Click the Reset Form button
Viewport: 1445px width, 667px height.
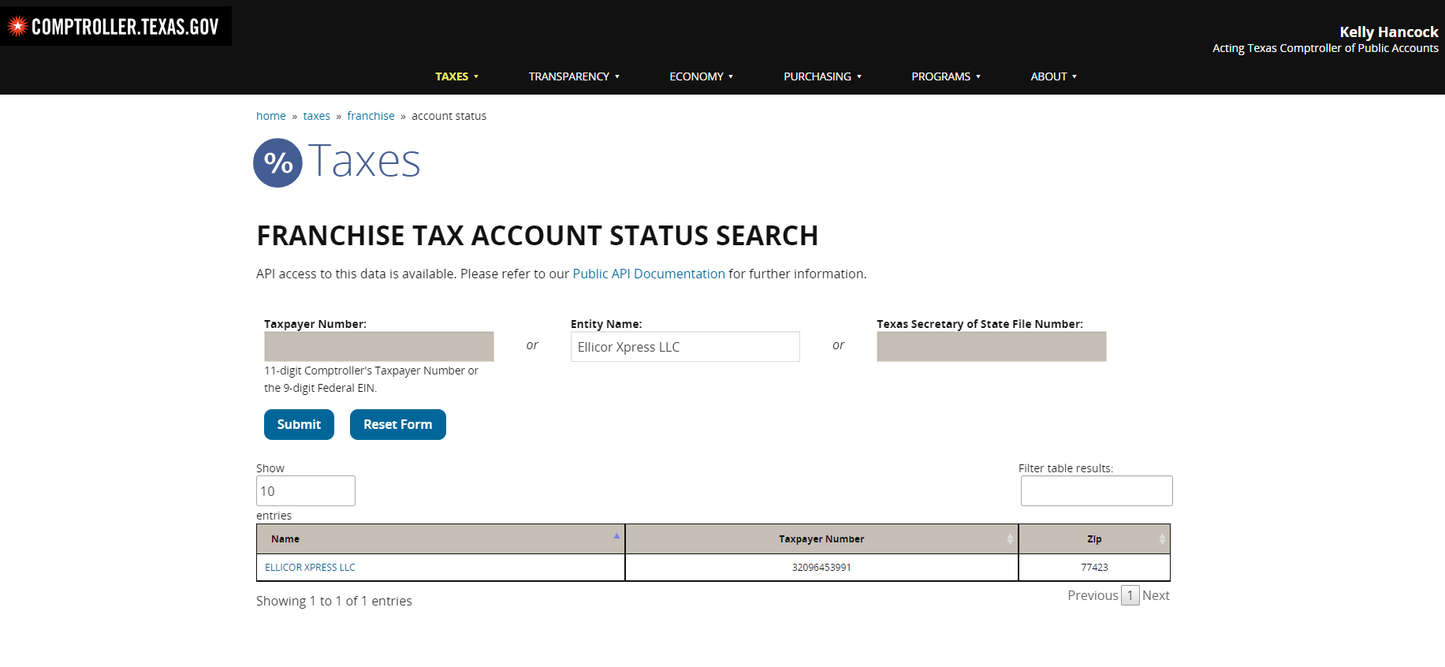[398, 424]
